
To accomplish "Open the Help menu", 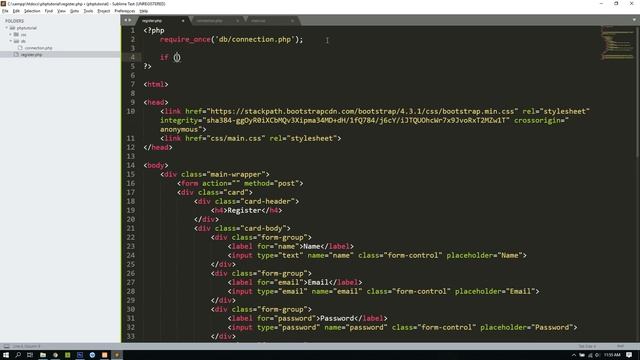I will [144, 11].
